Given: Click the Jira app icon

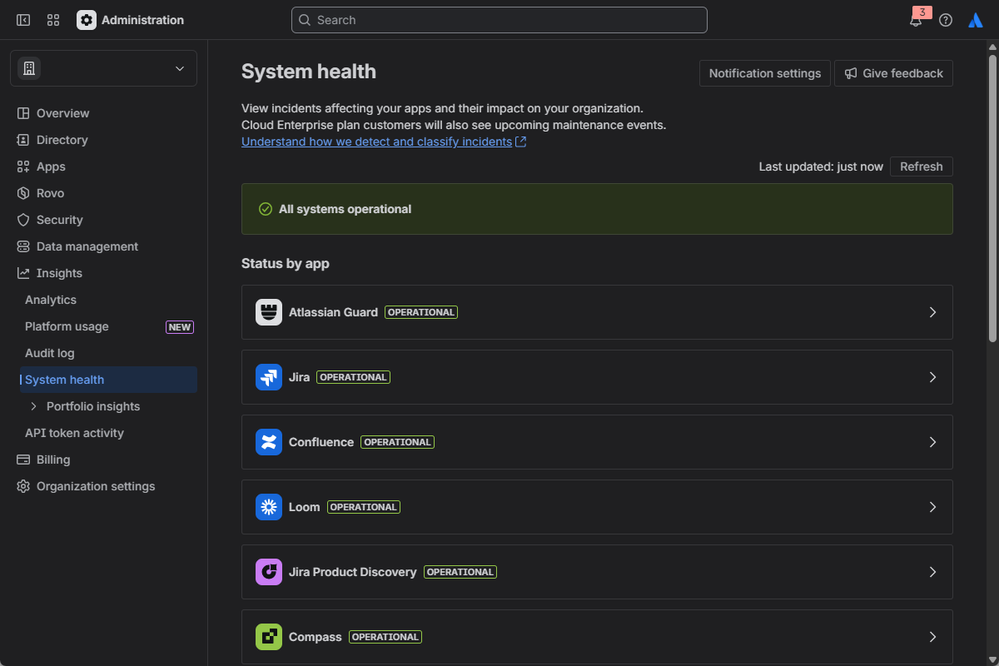Looking at the screenshot, I should [x=269, y=377].
